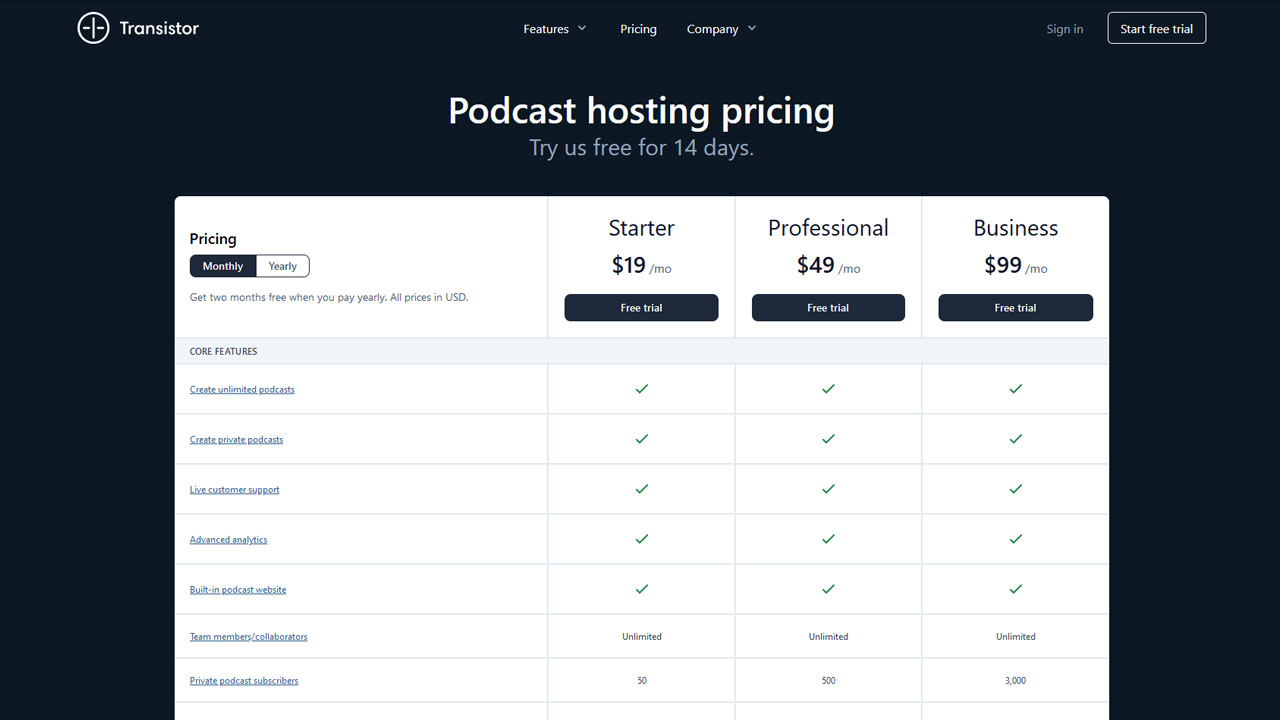Click 'Get two months free' note
The width and height of the screenshot is (1280, 720).
[329, 297]
